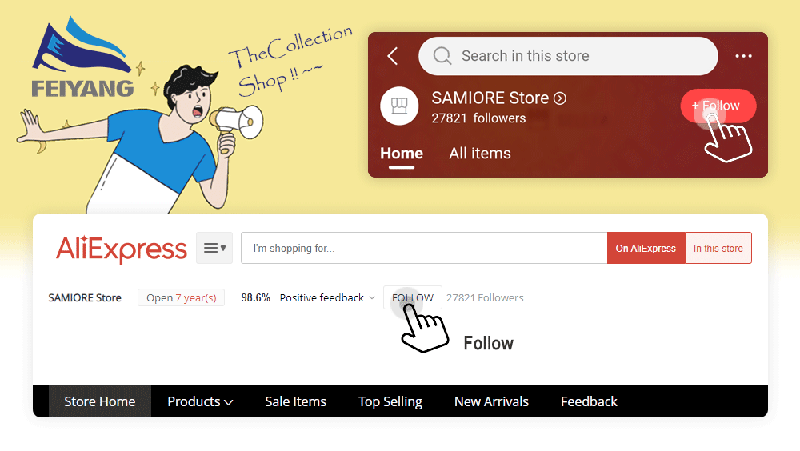
Task: Click the magnifier icon in the store search
Action: [x=442, y=56]
